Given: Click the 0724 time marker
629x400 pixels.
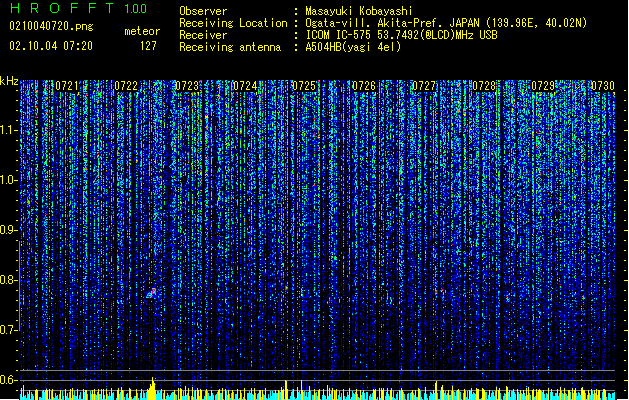Looking at the screenshot, I should pos(245,86).
